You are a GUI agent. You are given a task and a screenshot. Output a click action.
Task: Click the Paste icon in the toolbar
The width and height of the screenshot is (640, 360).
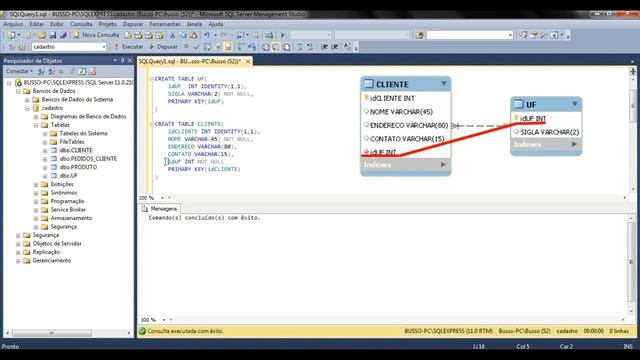193,36
